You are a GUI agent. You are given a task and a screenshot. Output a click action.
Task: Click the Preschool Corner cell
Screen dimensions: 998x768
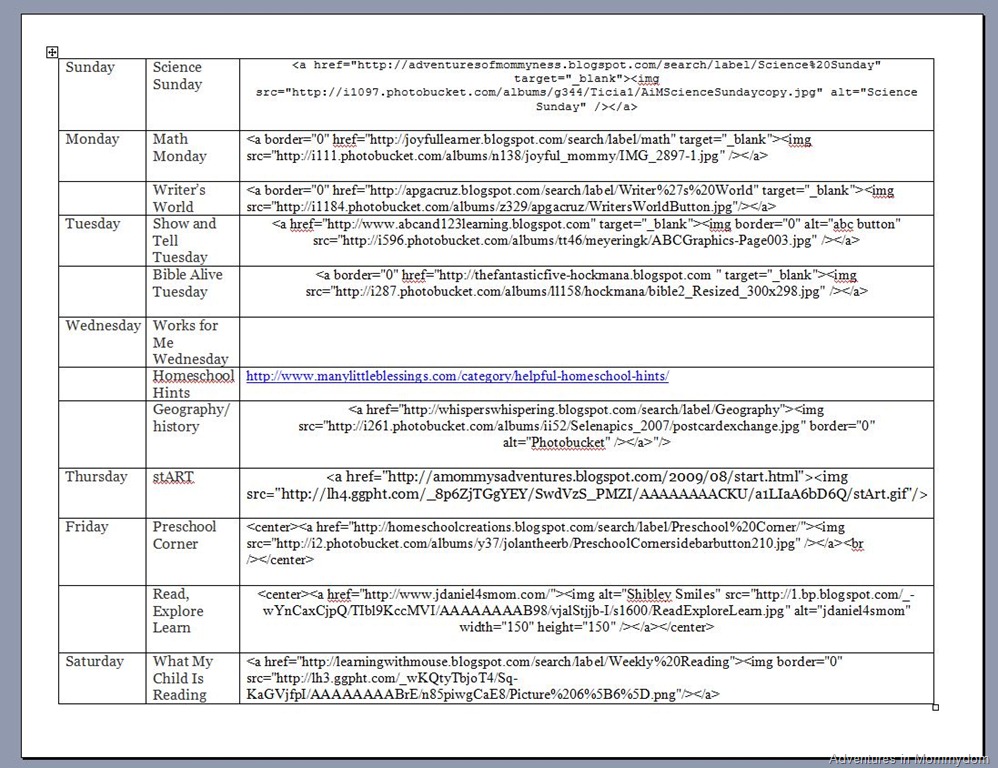193,552
